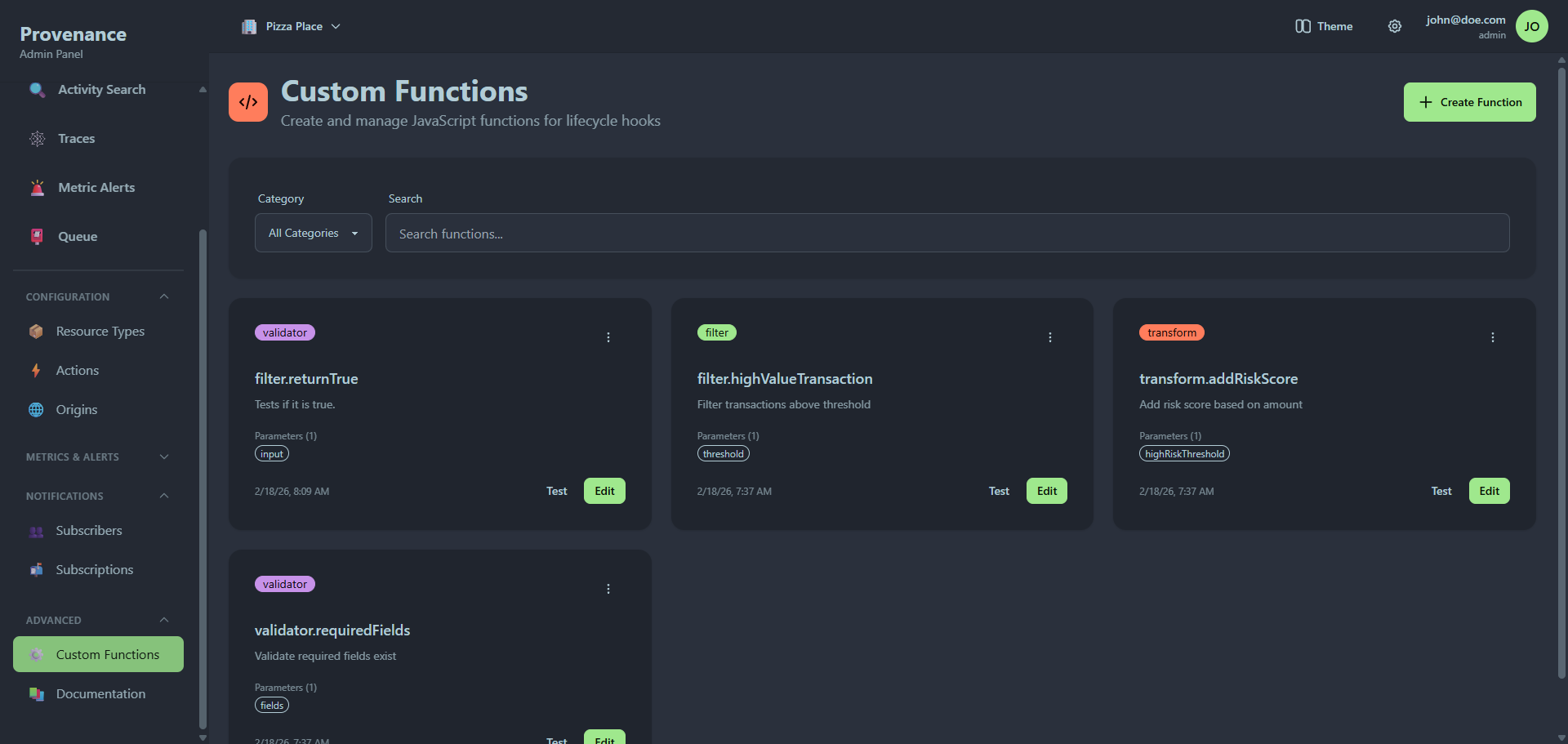Screen dimensions: 1568x744
Task: Open the three-dot menu on filter.returnTrue
Action: click(x=608, y=336)
